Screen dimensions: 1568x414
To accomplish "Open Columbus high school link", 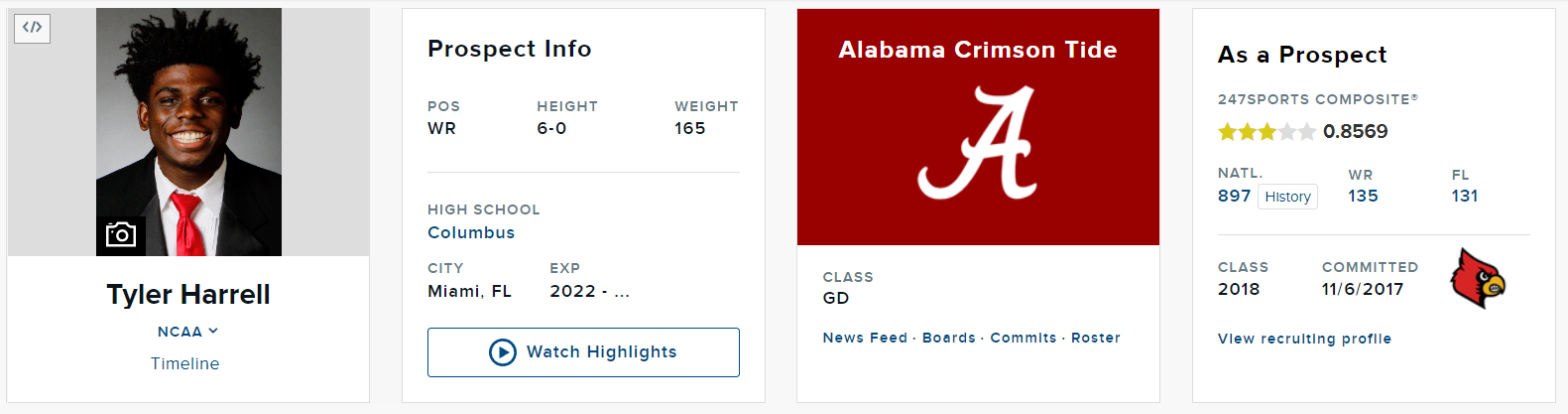I will (x=471, y=232).
